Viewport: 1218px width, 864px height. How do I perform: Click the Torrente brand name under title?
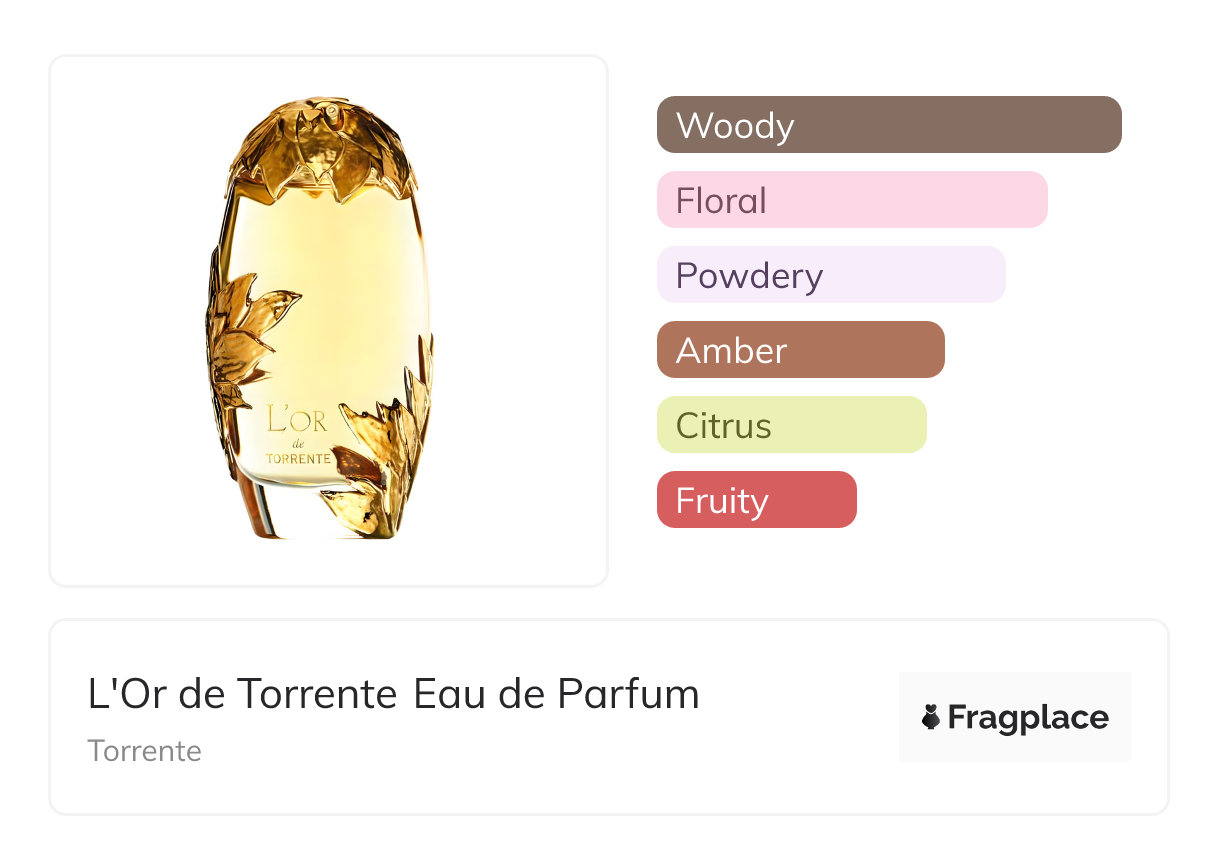click(144, 751)
